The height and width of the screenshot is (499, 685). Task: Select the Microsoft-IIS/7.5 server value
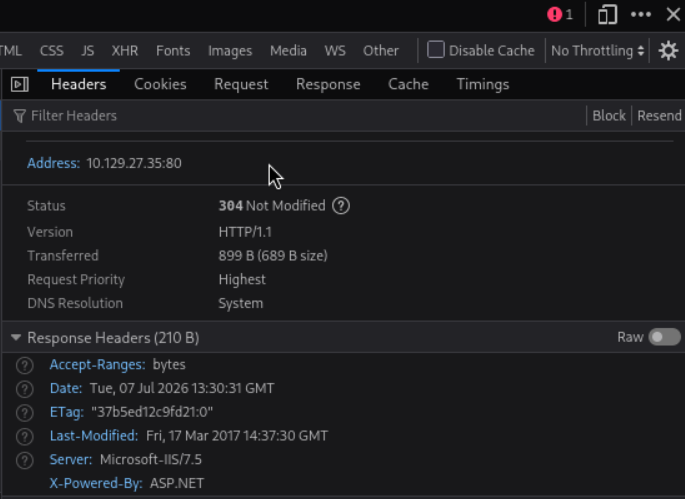(x=151, y=460)
